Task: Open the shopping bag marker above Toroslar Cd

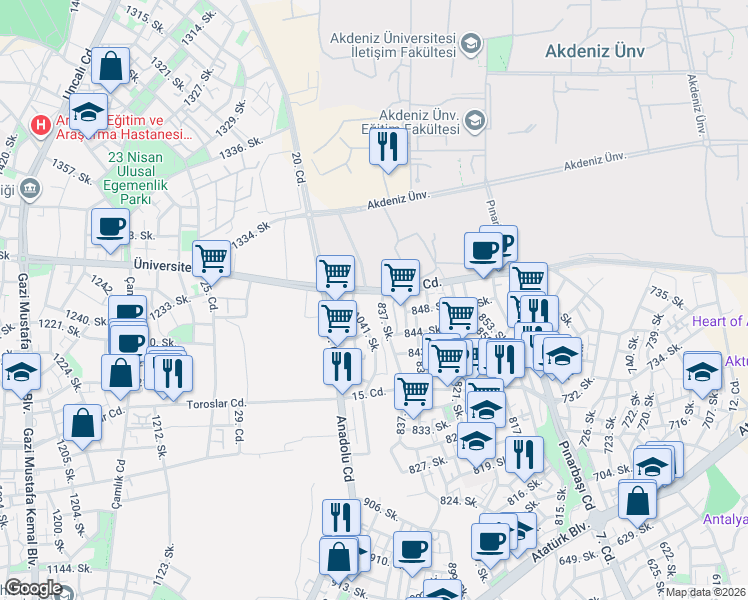Action: (x=120, y=377)
